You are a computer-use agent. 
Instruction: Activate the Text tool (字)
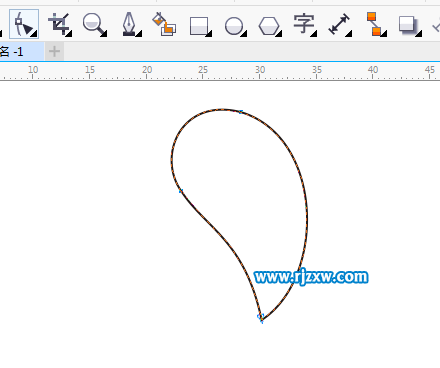pos(304,25)
